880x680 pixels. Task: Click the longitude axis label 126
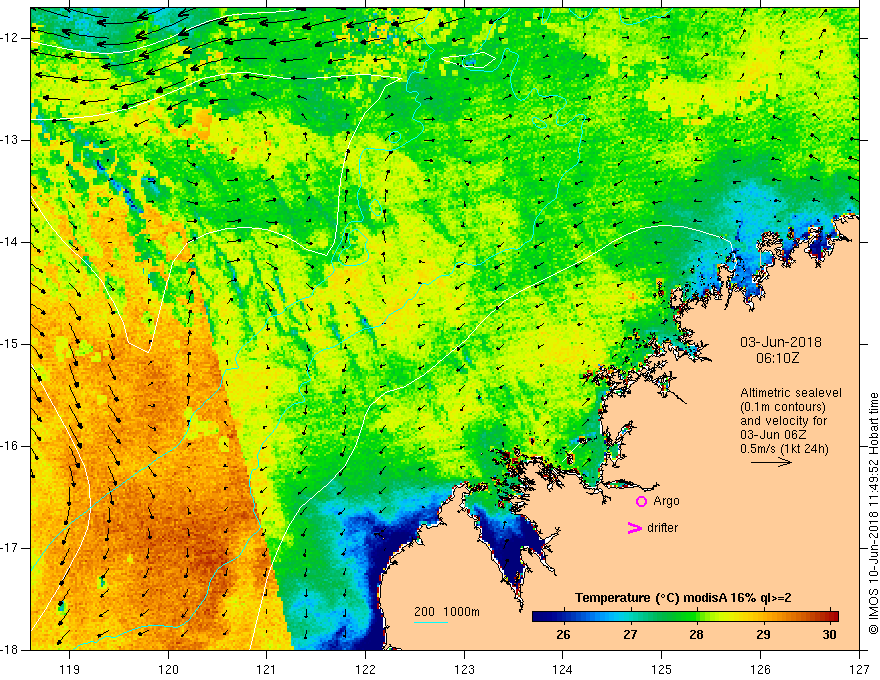tap(760, 669)
